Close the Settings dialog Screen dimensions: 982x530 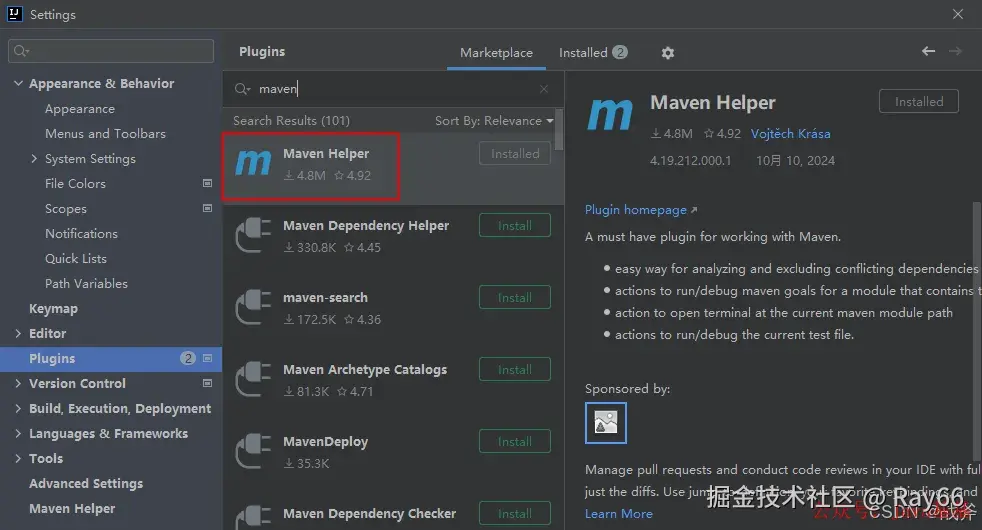coord(958,14)
